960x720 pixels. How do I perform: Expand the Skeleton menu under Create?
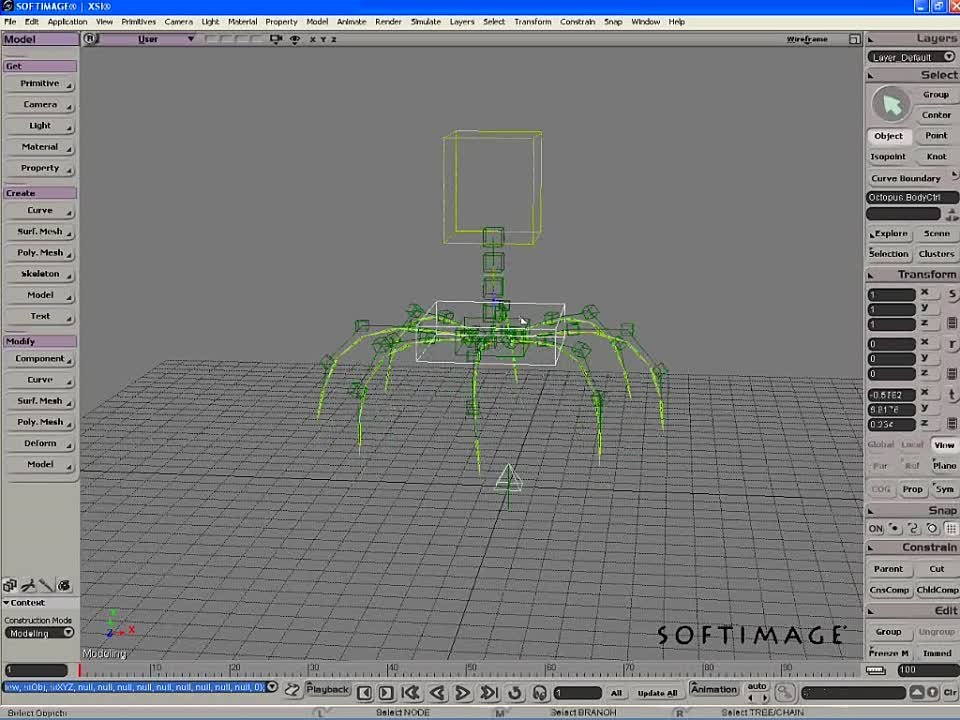coord(40,274)
